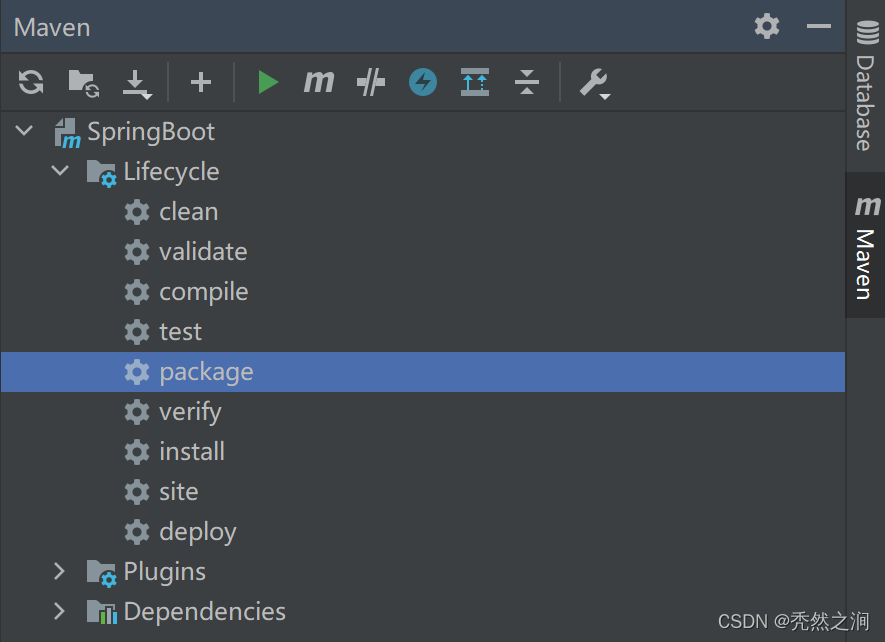Add Maven project with plus icon
The height and width of the screenshot is (642, 885).
pos(200,82)
